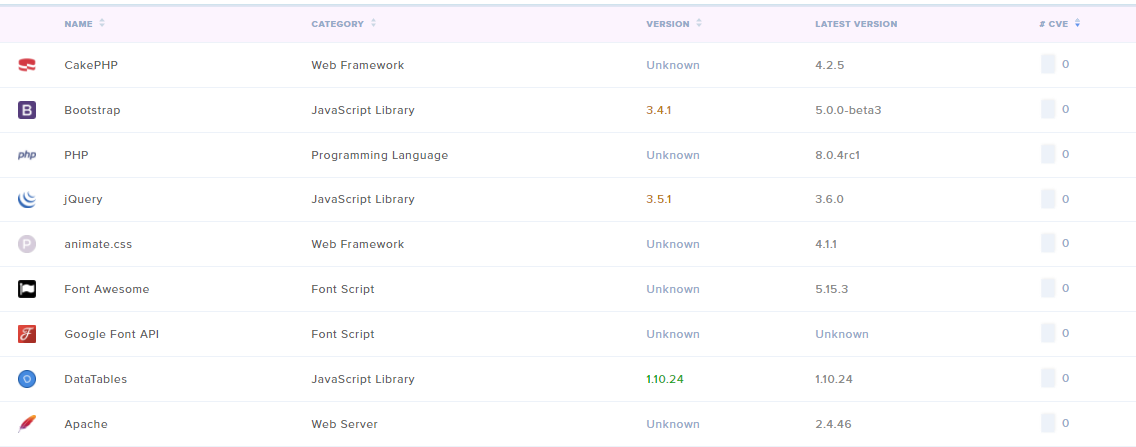Click the Bootstrap logo icon
The height and width of the screenshot is (447, 1136).
[x=27, y=110]
